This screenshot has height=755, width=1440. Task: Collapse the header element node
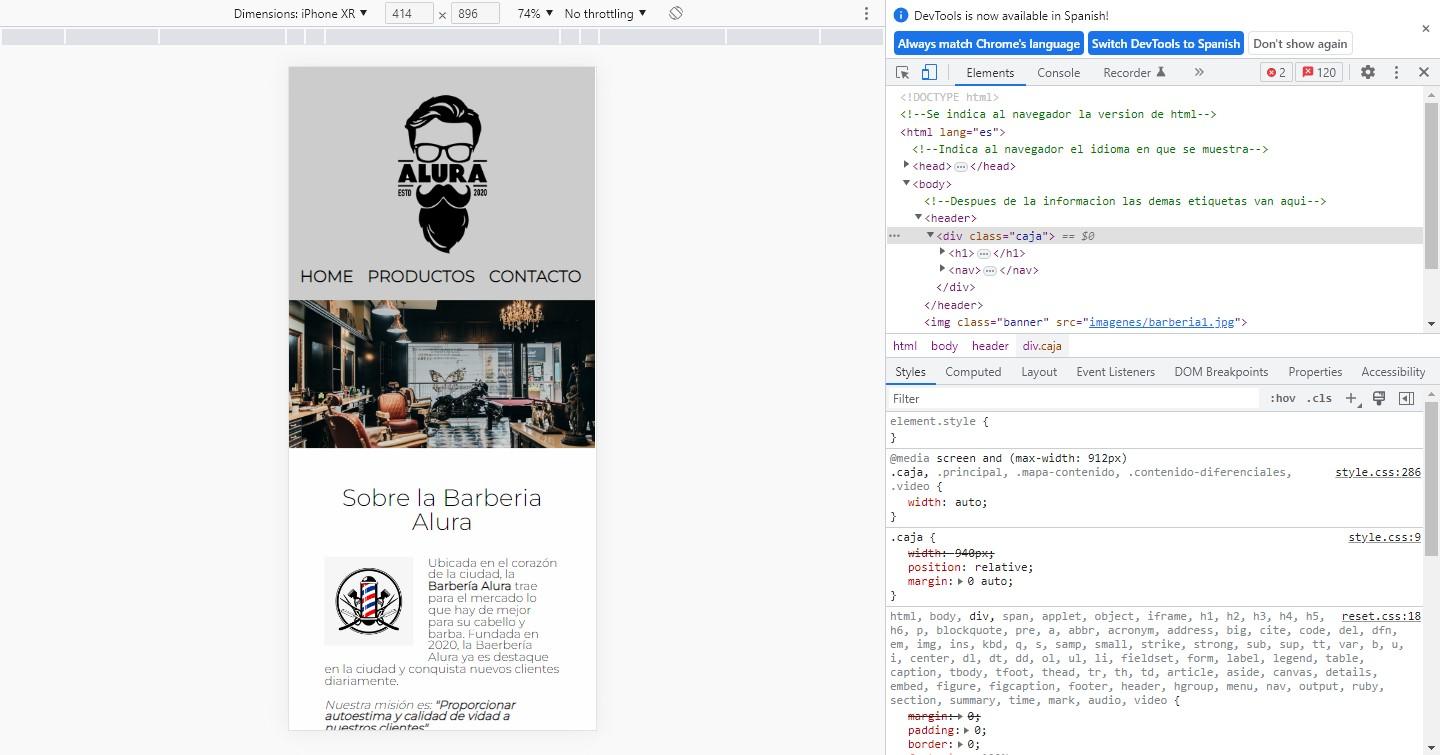(x=919, y=217)
